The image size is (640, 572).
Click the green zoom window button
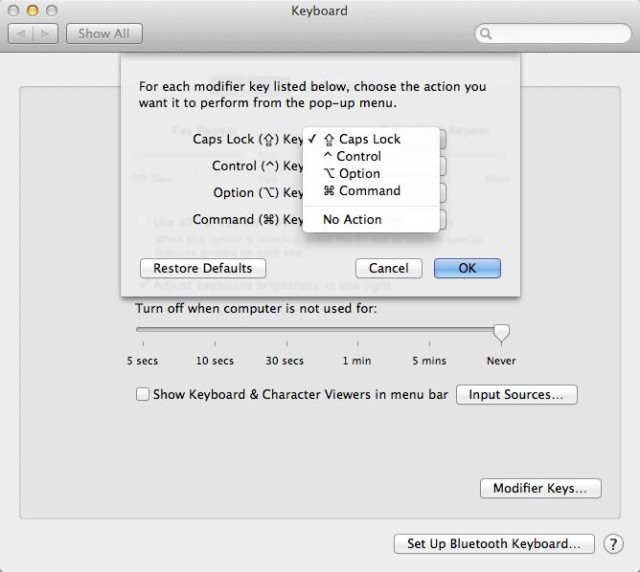(x=51, y=11)
